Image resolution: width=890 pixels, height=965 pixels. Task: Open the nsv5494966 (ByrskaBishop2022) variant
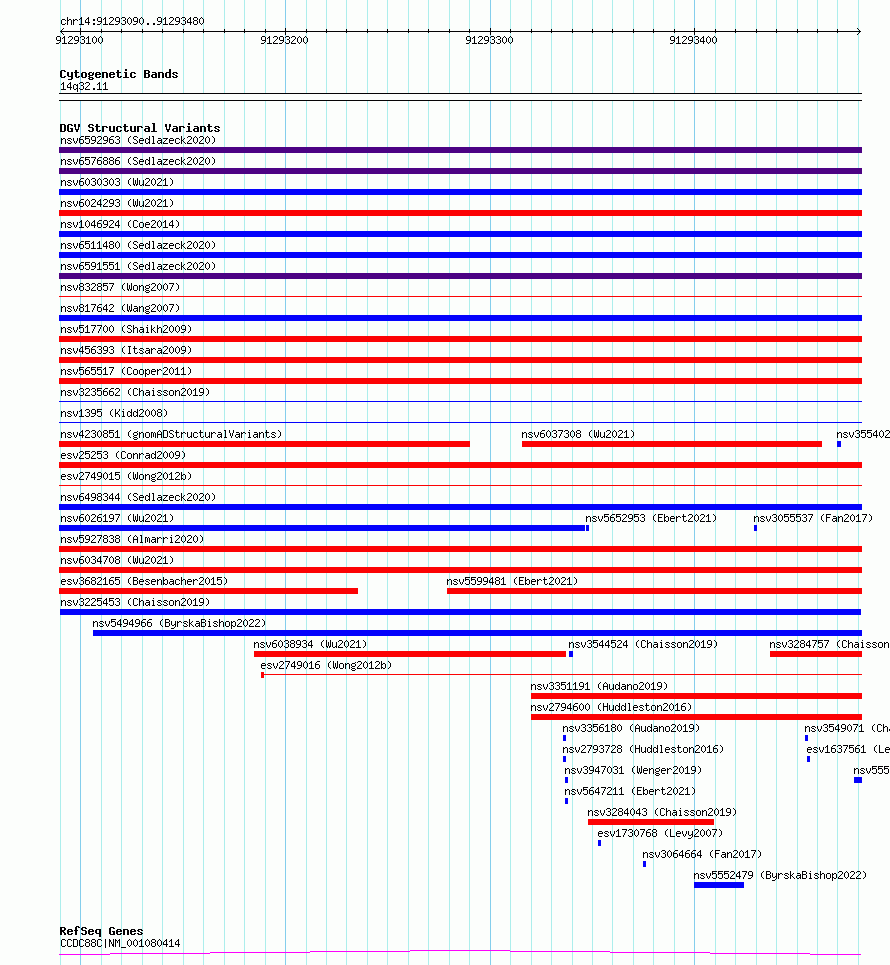(179, 623)
